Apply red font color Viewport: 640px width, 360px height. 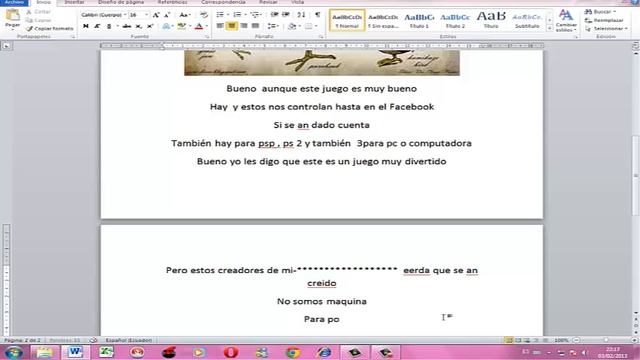click(199, 26)
